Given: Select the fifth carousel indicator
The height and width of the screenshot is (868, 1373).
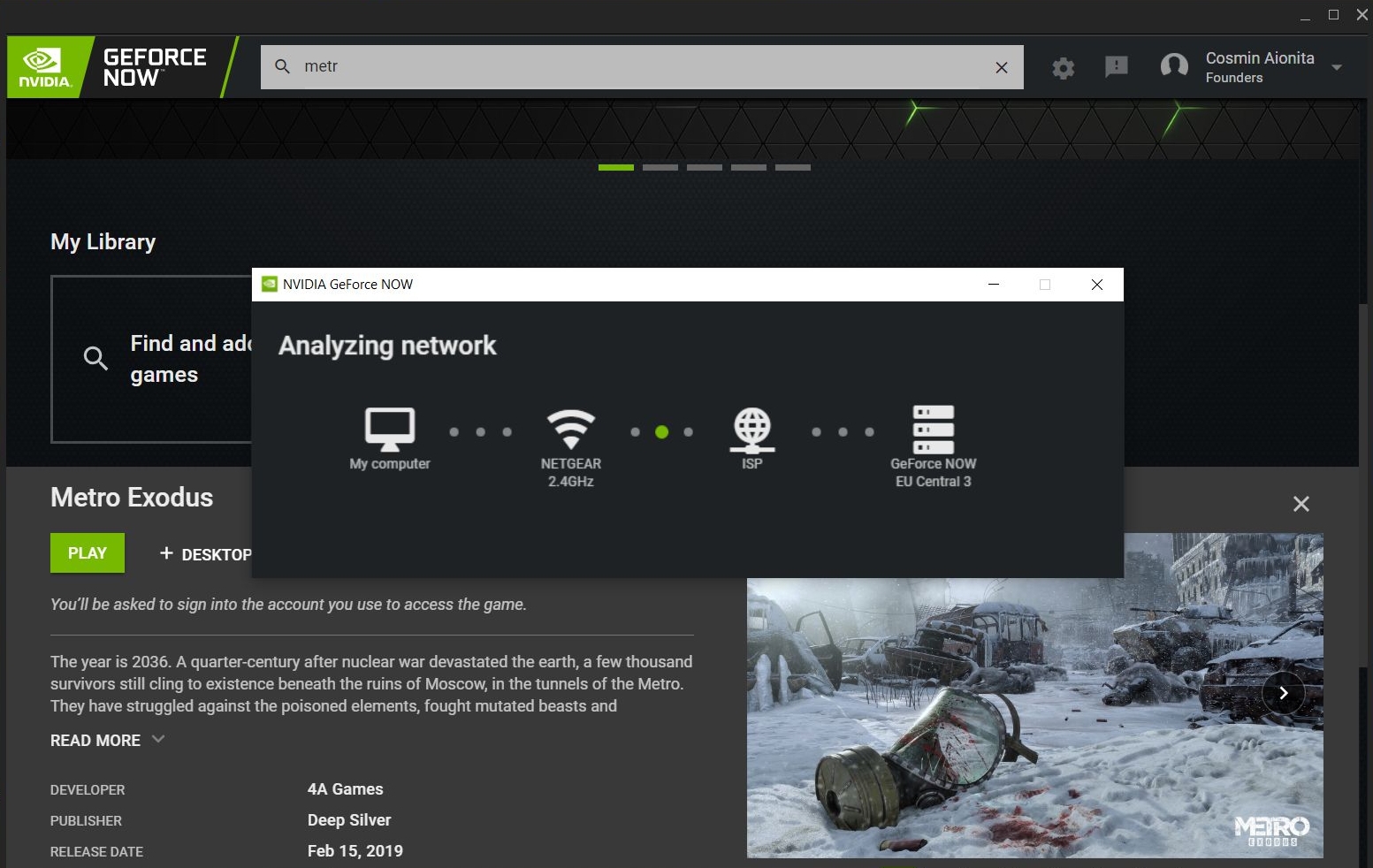Looking at the screenshot, I should point(793,167).
